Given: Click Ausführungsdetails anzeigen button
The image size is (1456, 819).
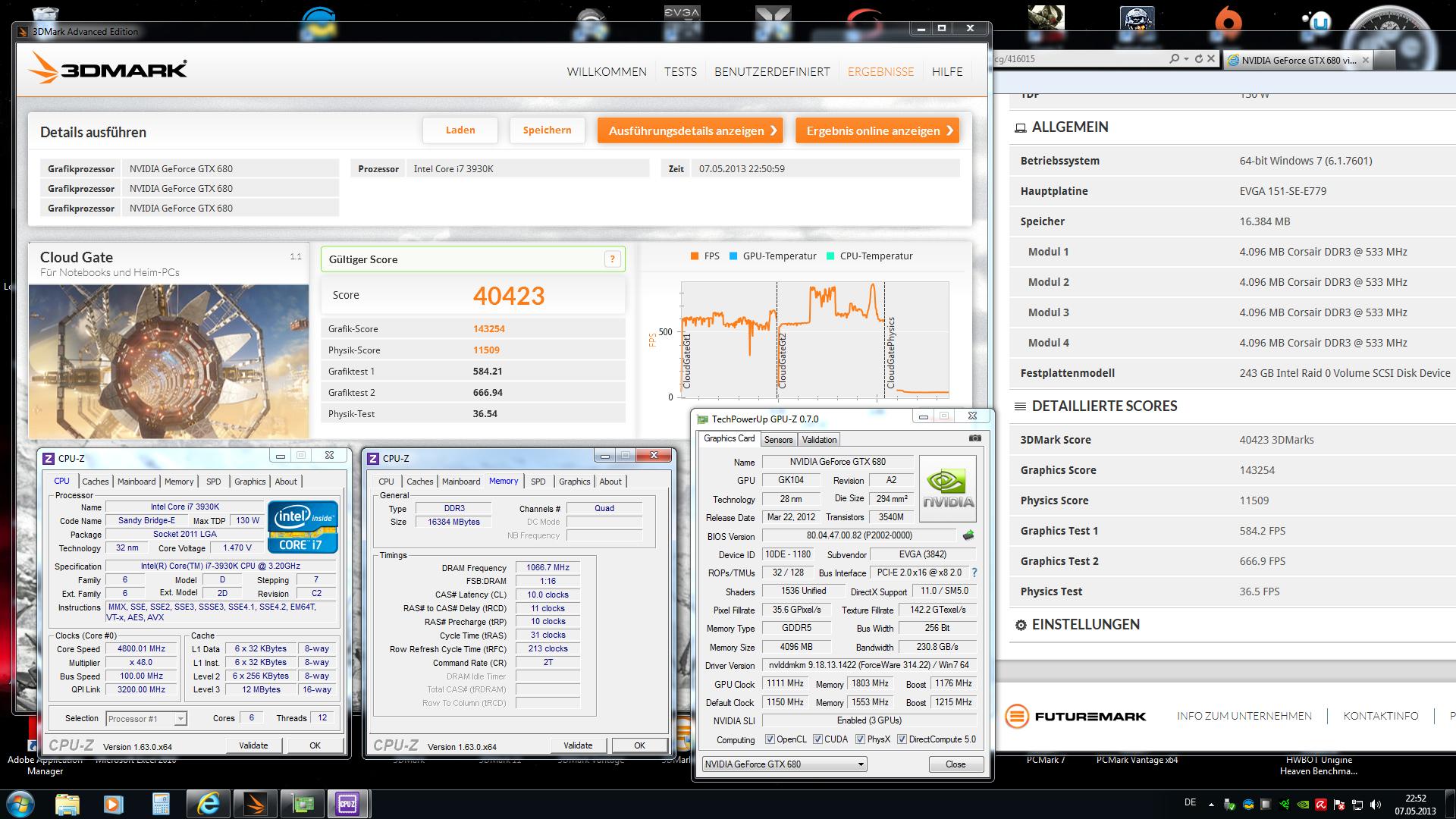Looking at the screenshot, I should pyautogui.click(x=690, y=130).
